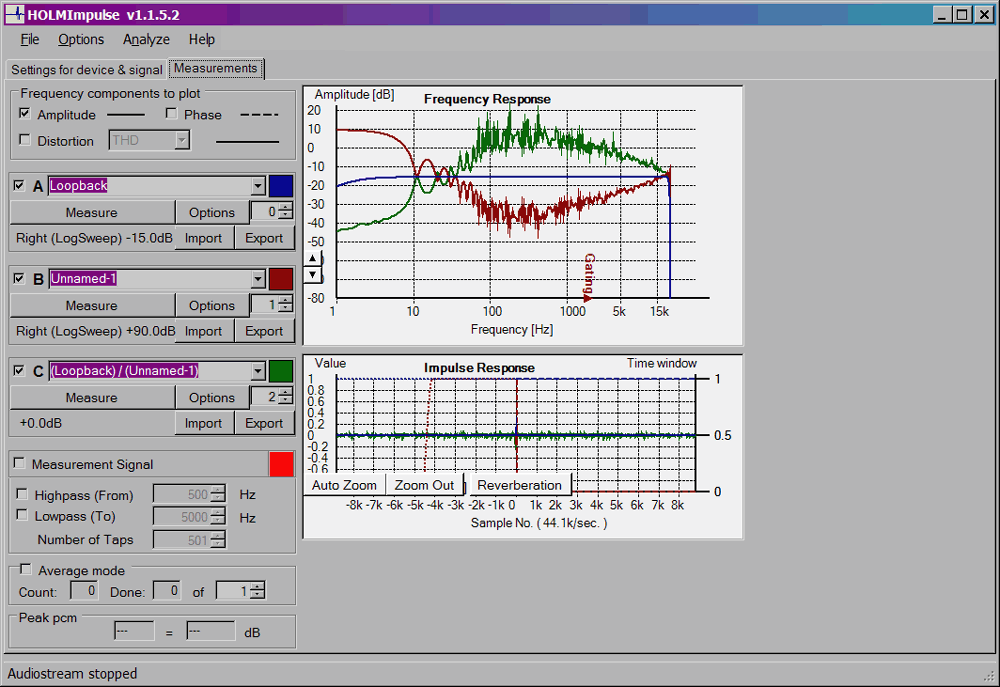Click the Highpass 500 Hz field
This screenshot has width=1000, height=687.
[x=189, y=494]
